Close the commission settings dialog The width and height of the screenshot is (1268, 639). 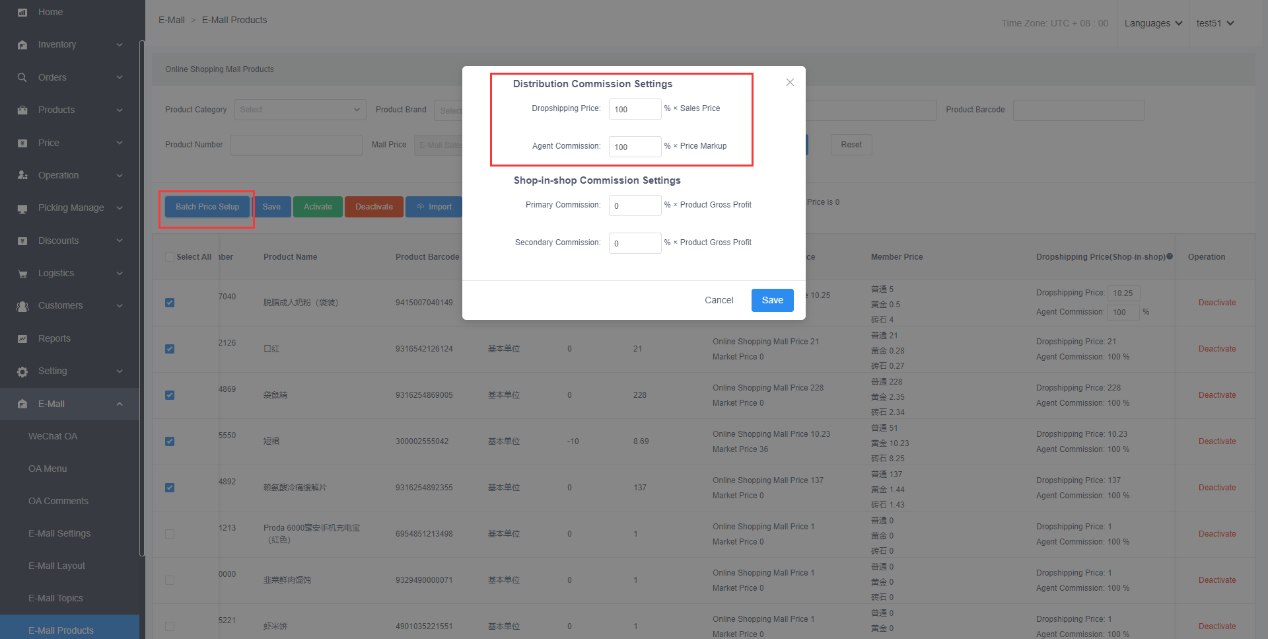pos(790,83)
